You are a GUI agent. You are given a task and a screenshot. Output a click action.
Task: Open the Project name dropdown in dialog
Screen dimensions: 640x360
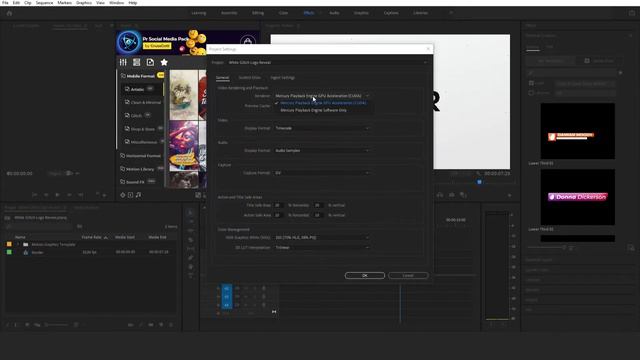click(327, 62)
